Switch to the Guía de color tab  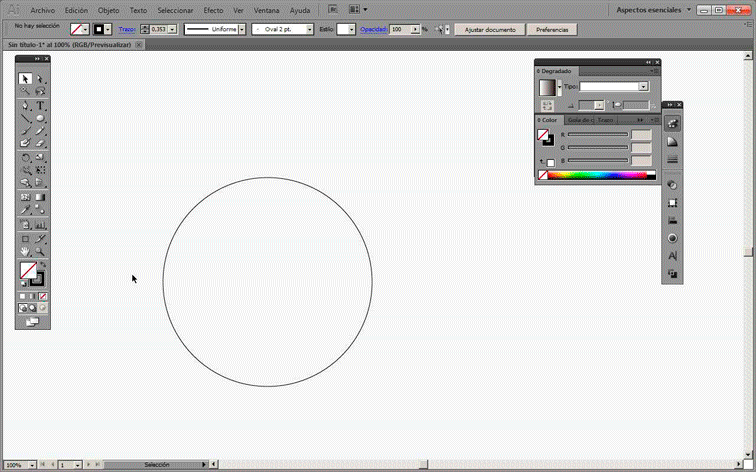click(x=580, y=120)
